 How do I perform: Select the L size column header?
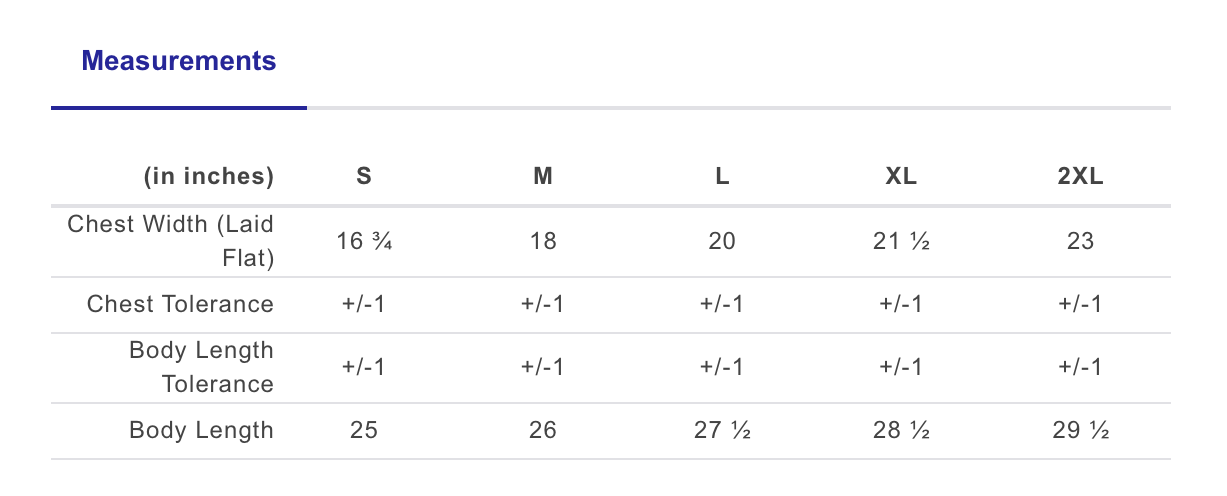pyautogui.click(x=722, y=177)
